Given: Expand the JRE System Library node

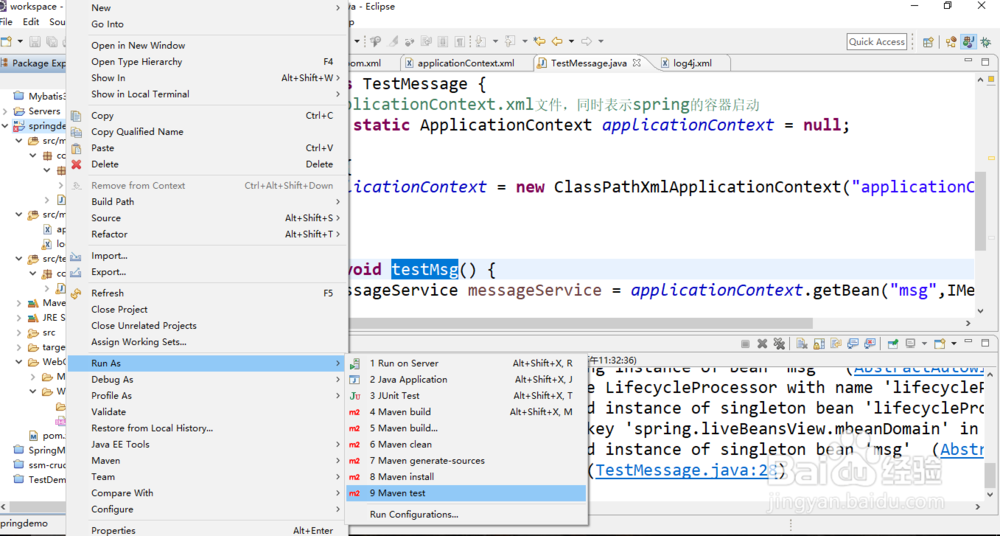Looking at the screenshot, I should pos(18,317).
